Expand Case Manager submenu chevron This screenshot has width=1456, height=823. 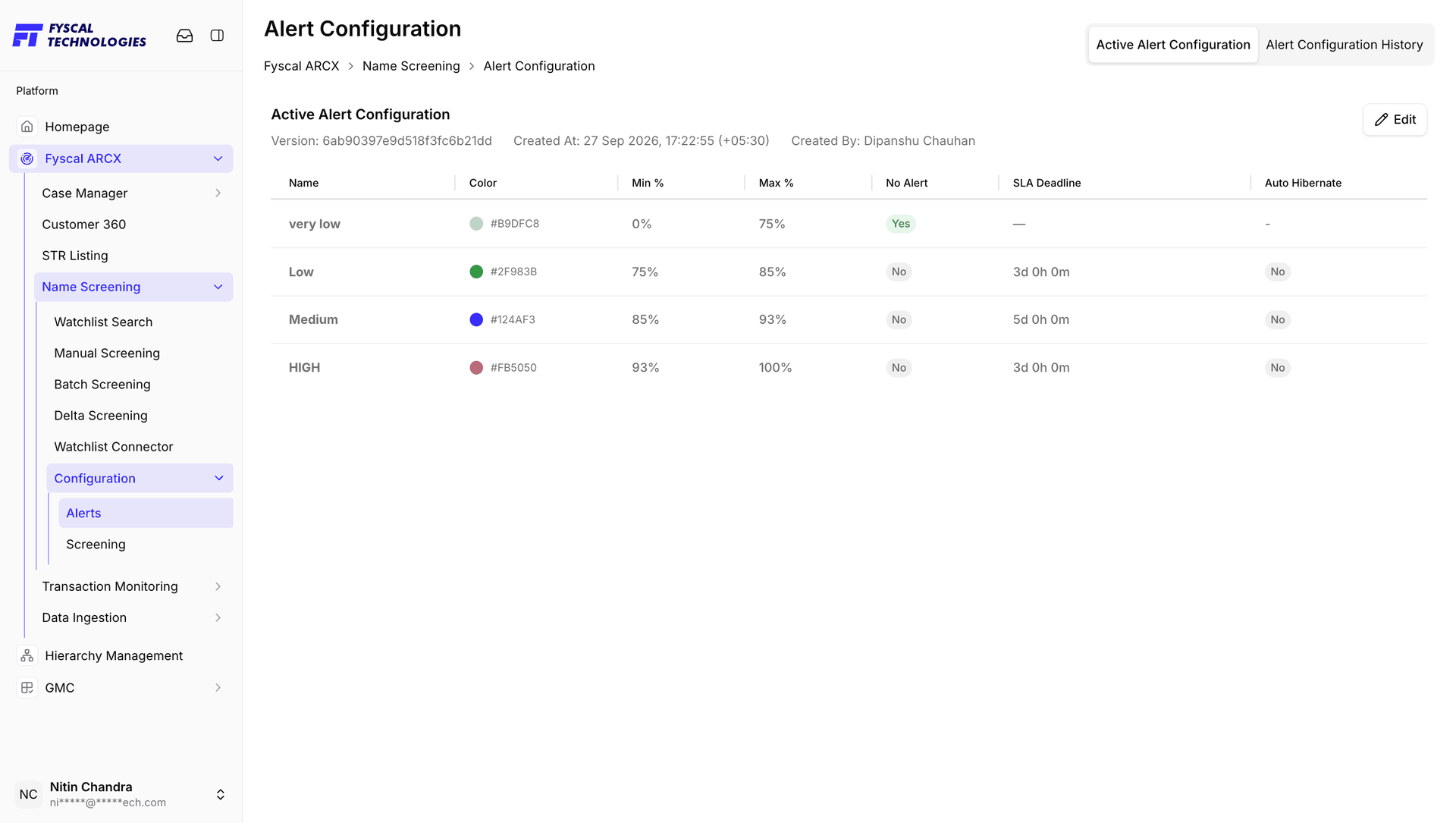[x=218, y=193]
